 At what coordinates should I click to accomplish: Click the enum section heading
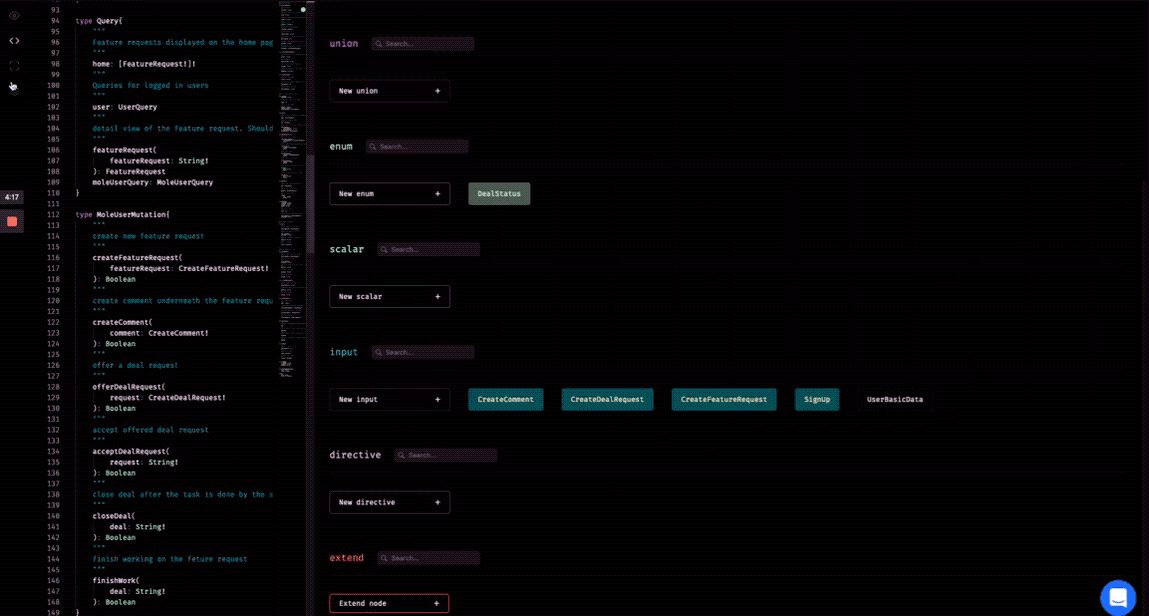(x=341, y=146)
